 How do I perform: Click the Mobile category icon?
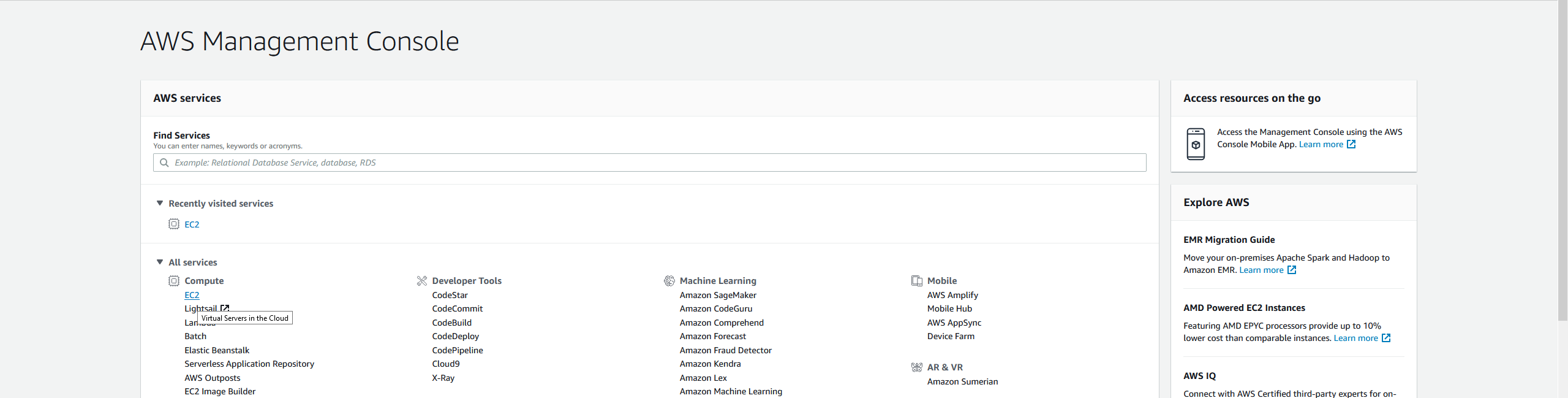(916, 281)
